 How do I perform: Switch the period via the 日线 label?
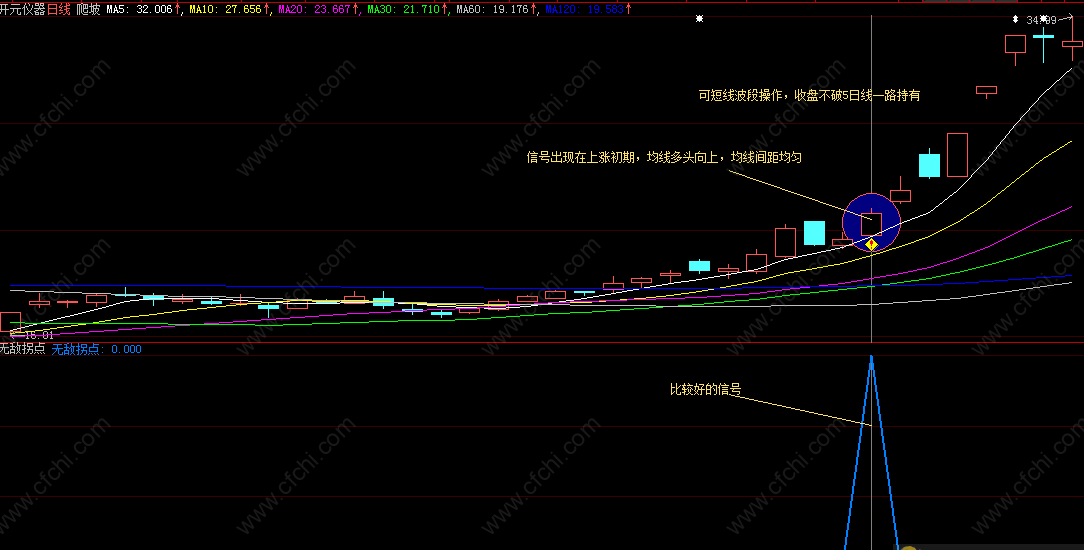click(x=59, y=10)
